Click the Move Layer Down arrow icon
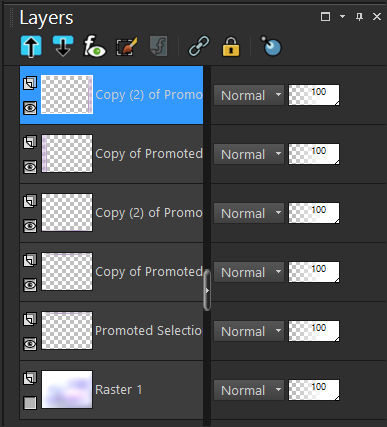This screenshot has width=387, height=427. click(x=63, y=46)
